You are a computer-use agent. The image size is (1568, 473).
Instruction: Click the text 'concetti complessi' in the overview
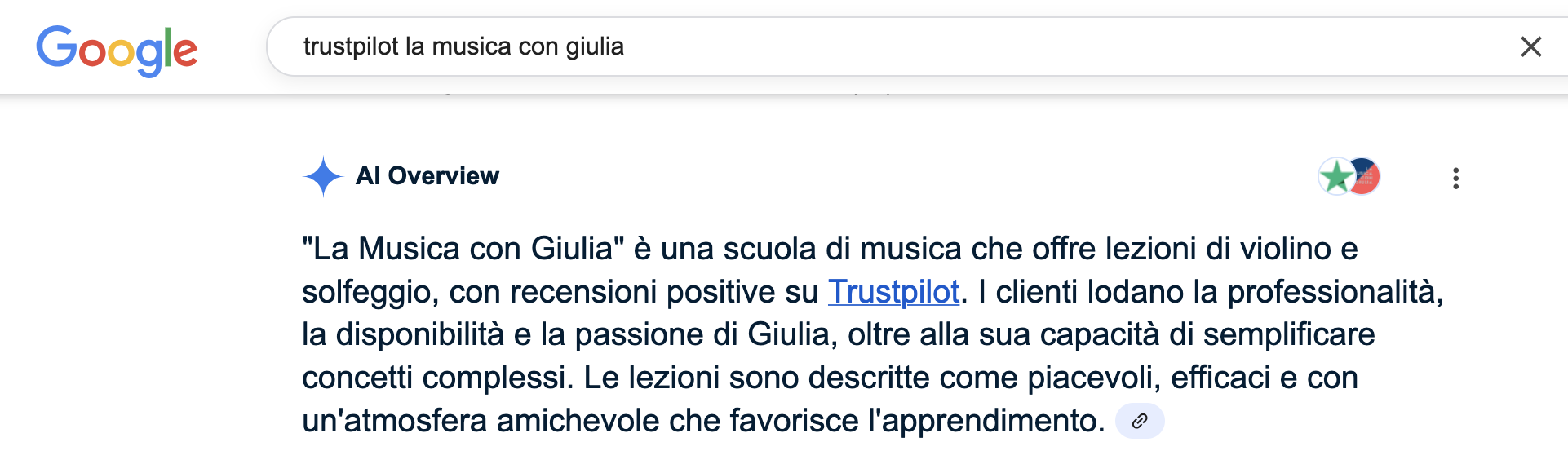(x=437, y=378)
